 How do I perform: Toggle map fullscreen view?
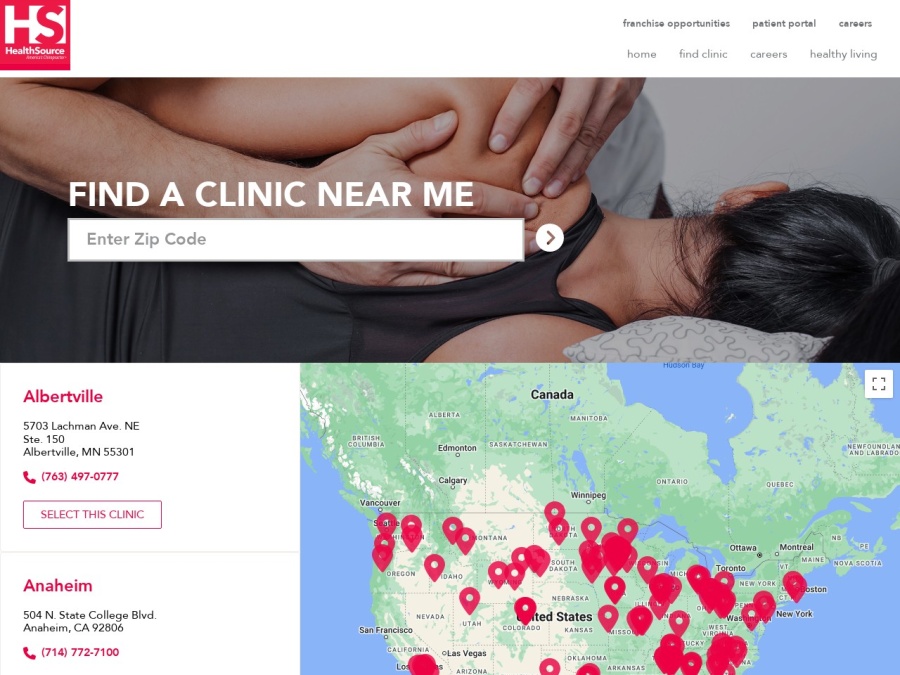879,383
